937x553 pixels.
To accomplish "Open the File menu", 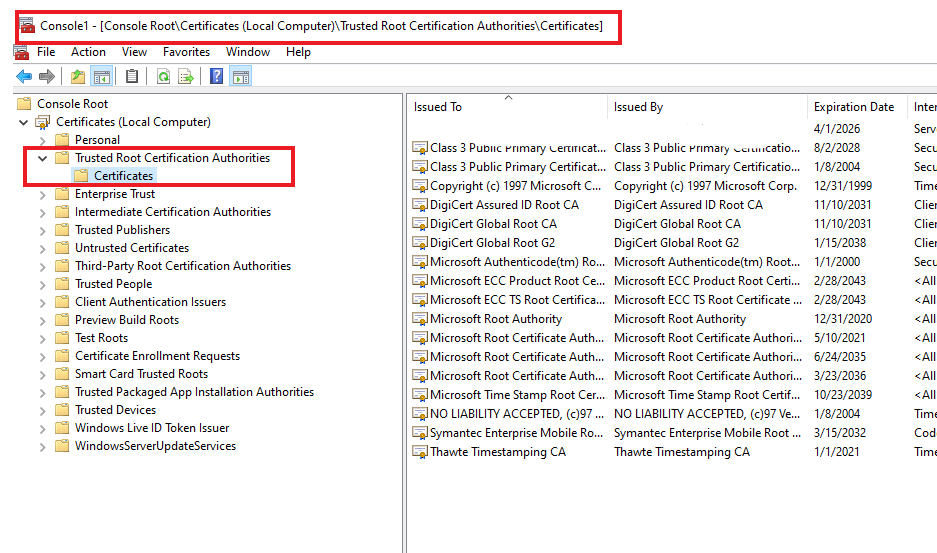I will pos(46,52).
